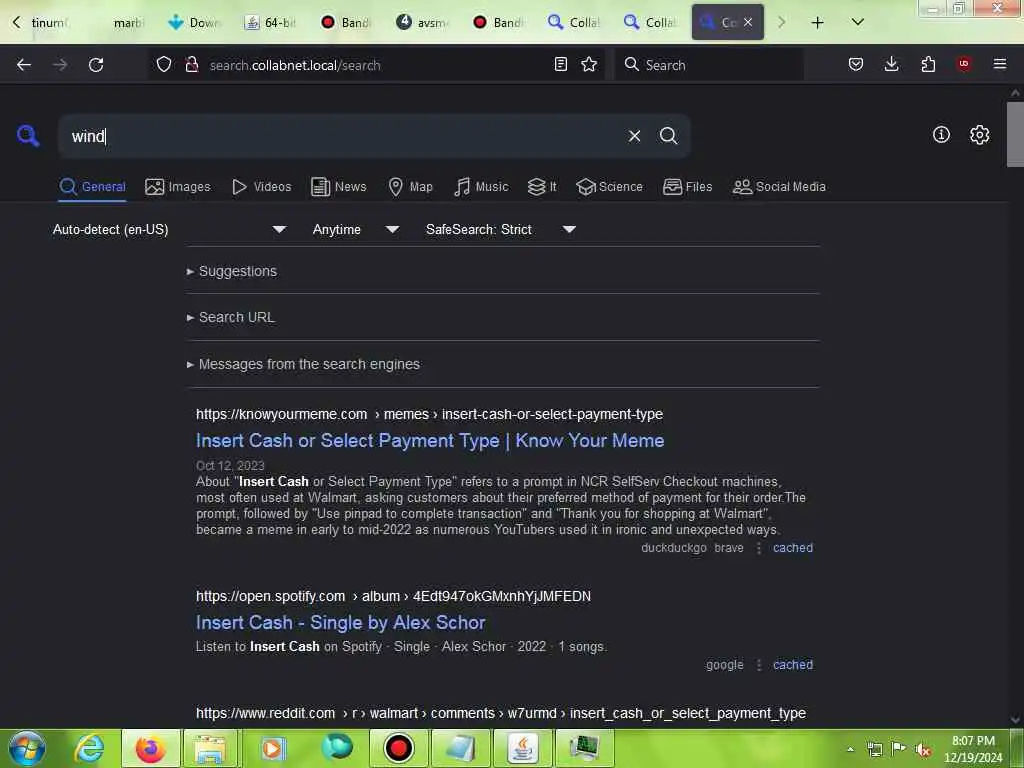Switch to the avsm browser tab
This screenshot has width=1024, height=768.
click(x=422, y=22)
